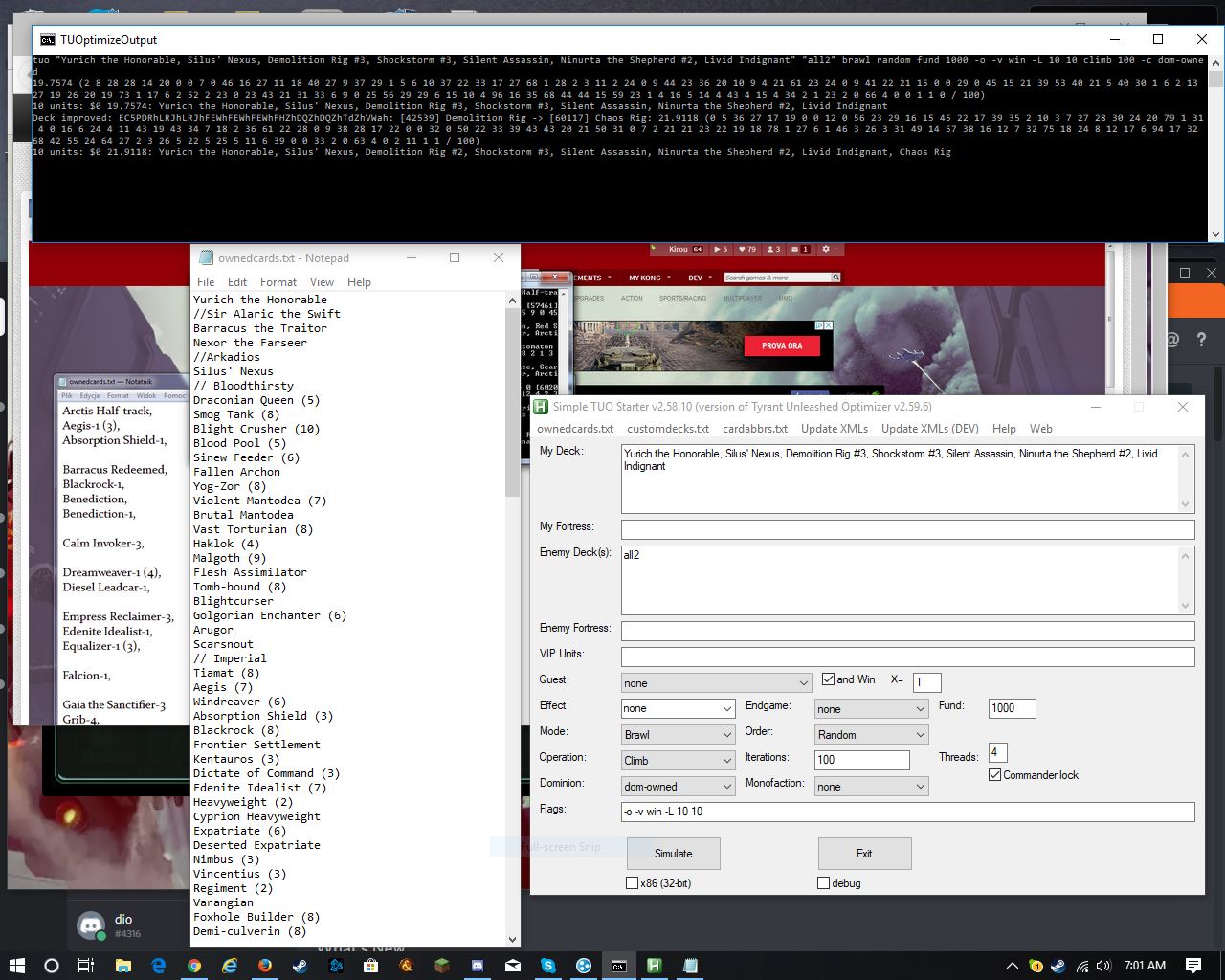Image resolution: width=1225 pixels, height=980 pixels.
Task: Enable x86 (32-bit) checkbox
Action: [632, 883]
